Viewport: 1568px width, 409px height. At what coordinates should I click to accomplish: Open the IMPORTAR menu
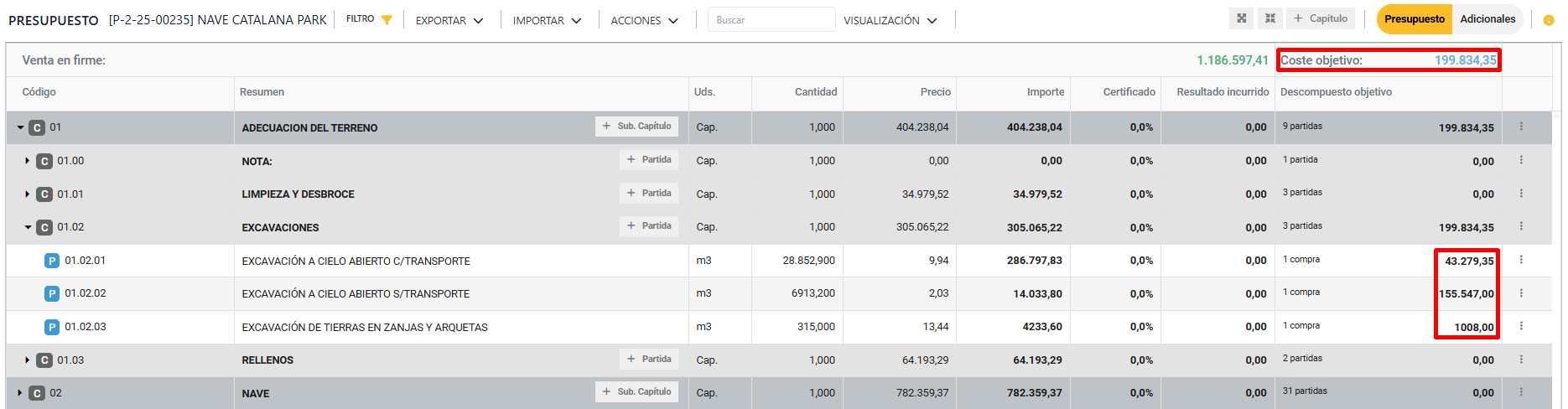tap(547, 20)
